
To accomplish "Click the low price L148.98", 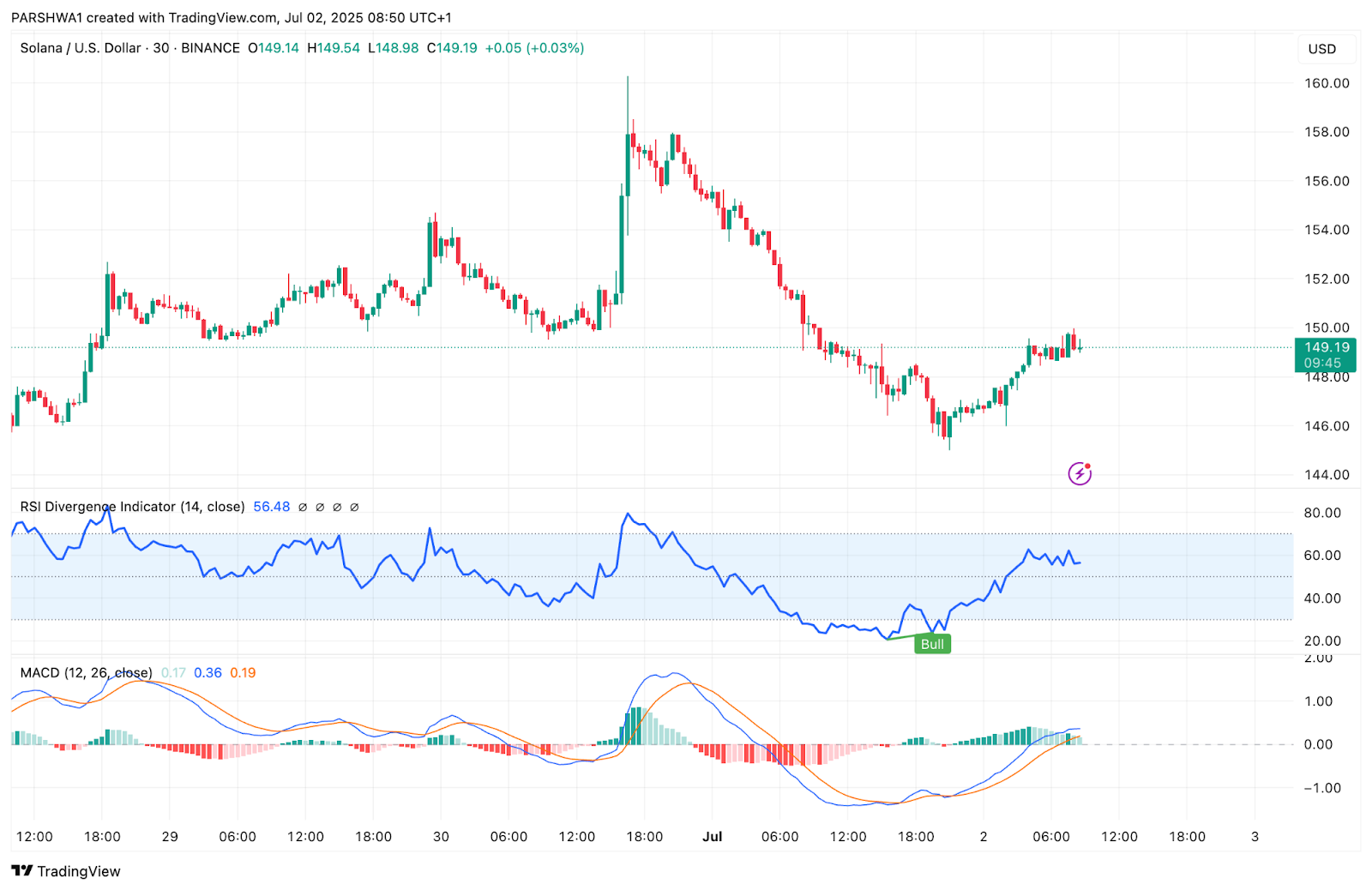I will pos(394,48).
